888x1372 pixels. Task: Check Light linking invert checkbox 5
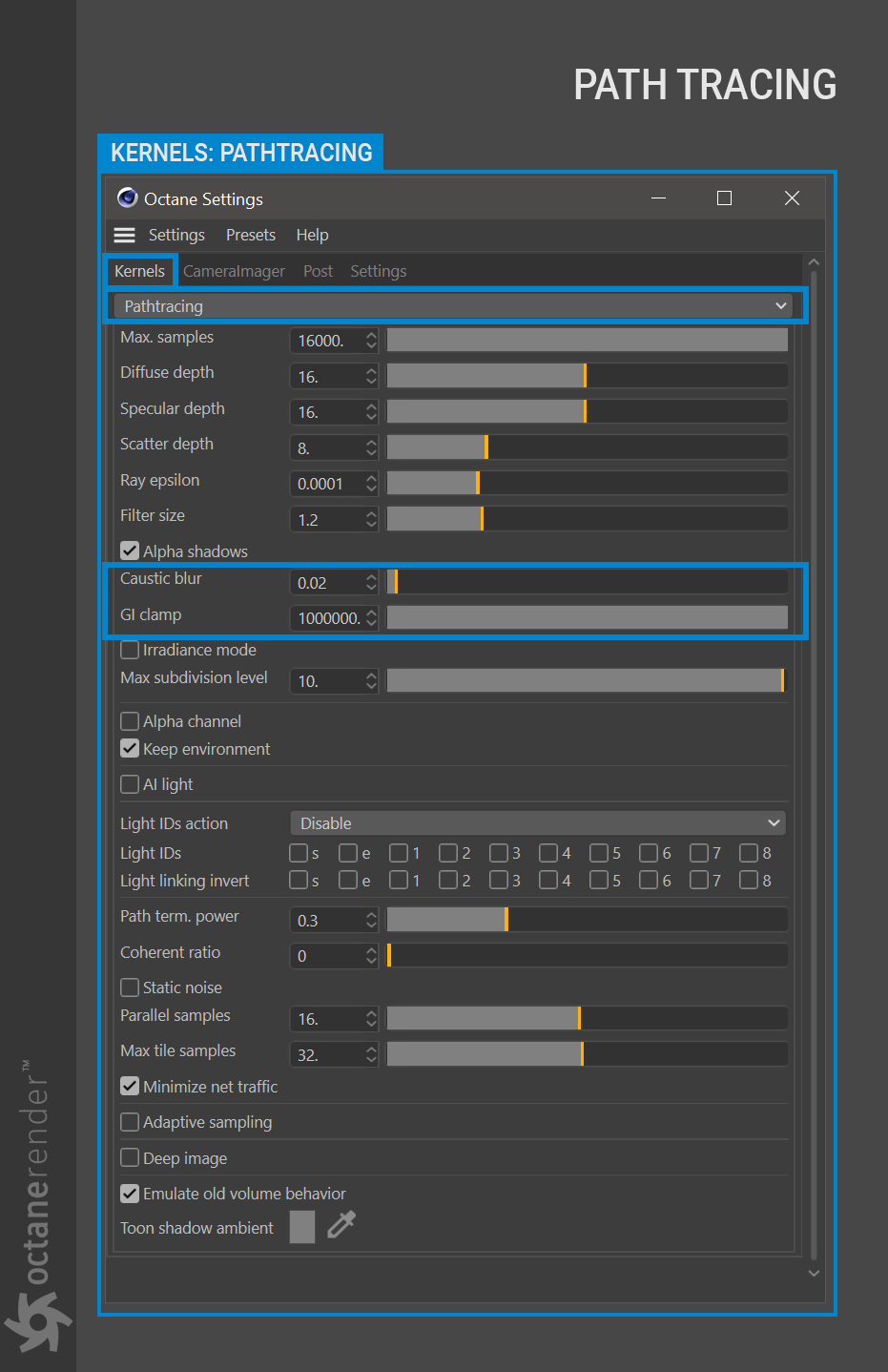click(599, 880)
